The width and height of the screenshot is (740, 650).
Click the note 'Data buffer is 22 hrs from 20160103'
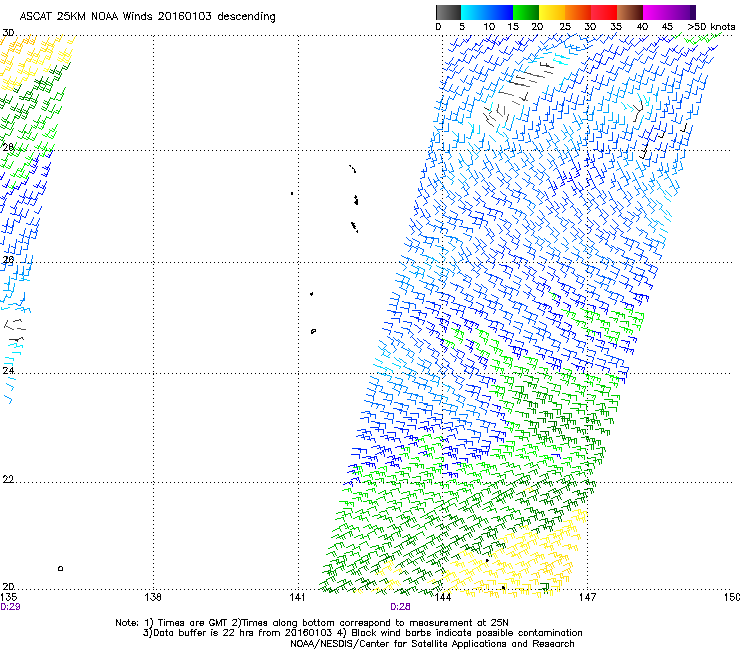click(x=237, y=633)
